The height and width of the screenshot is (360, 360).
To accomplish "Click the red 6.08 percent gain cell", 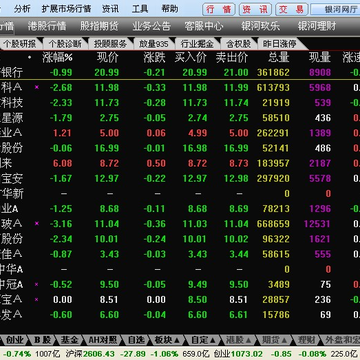I will (62, 163).
